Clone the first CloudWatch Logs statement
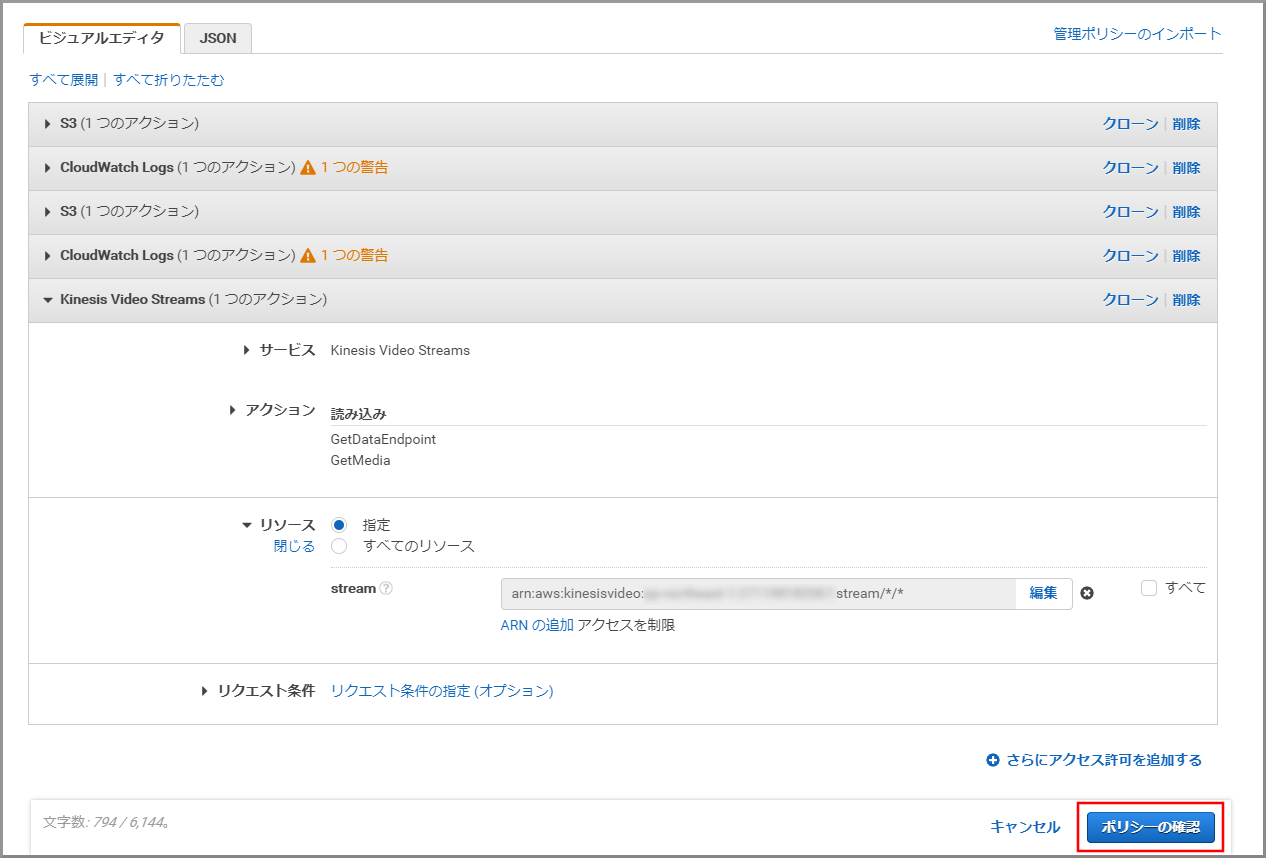 tap(1131, 168)
